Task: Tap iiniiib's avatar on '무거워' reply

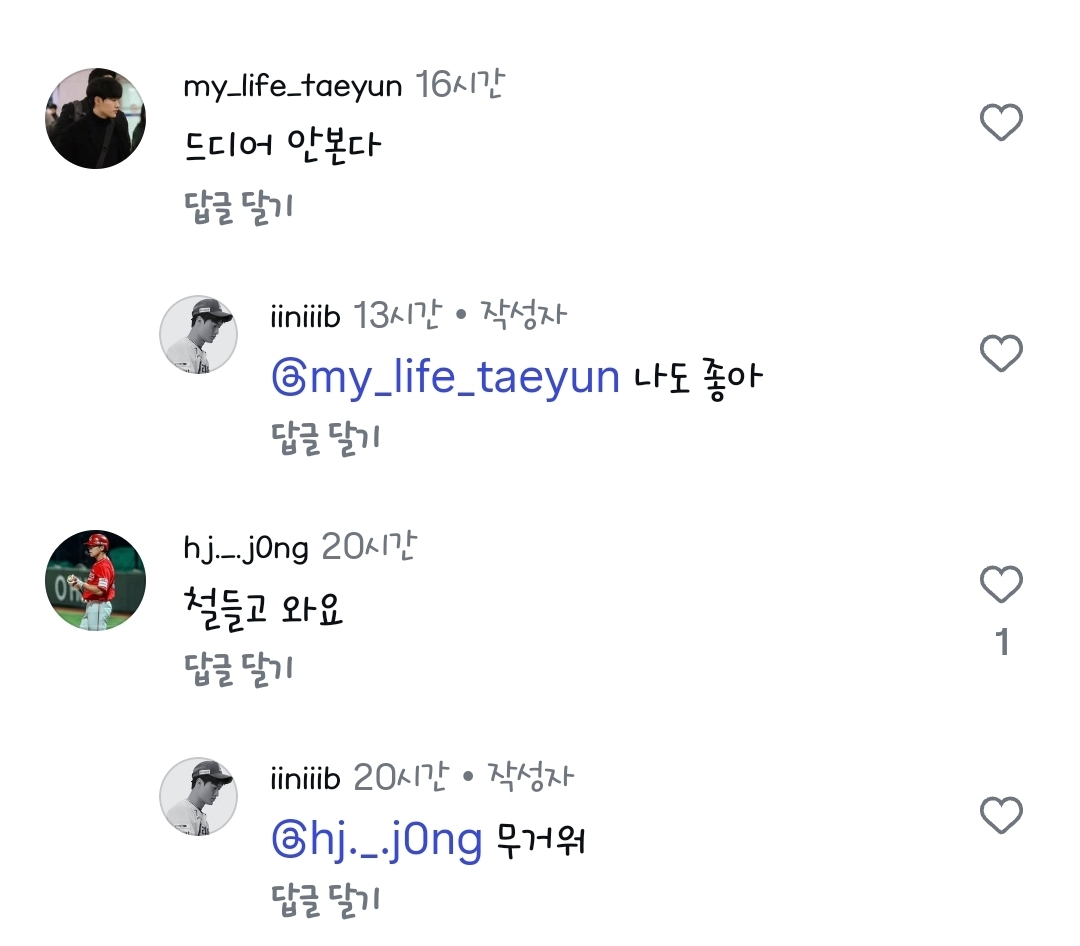Action: pyautogui.click(x=198, y=796)
